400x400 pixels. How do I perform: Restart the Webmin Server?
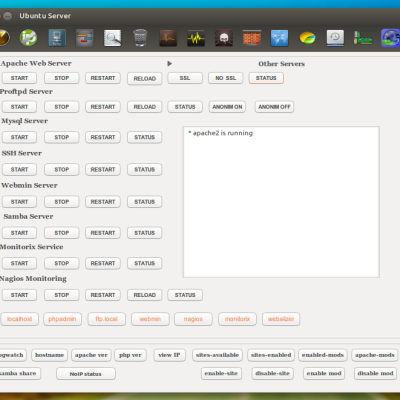103,202
